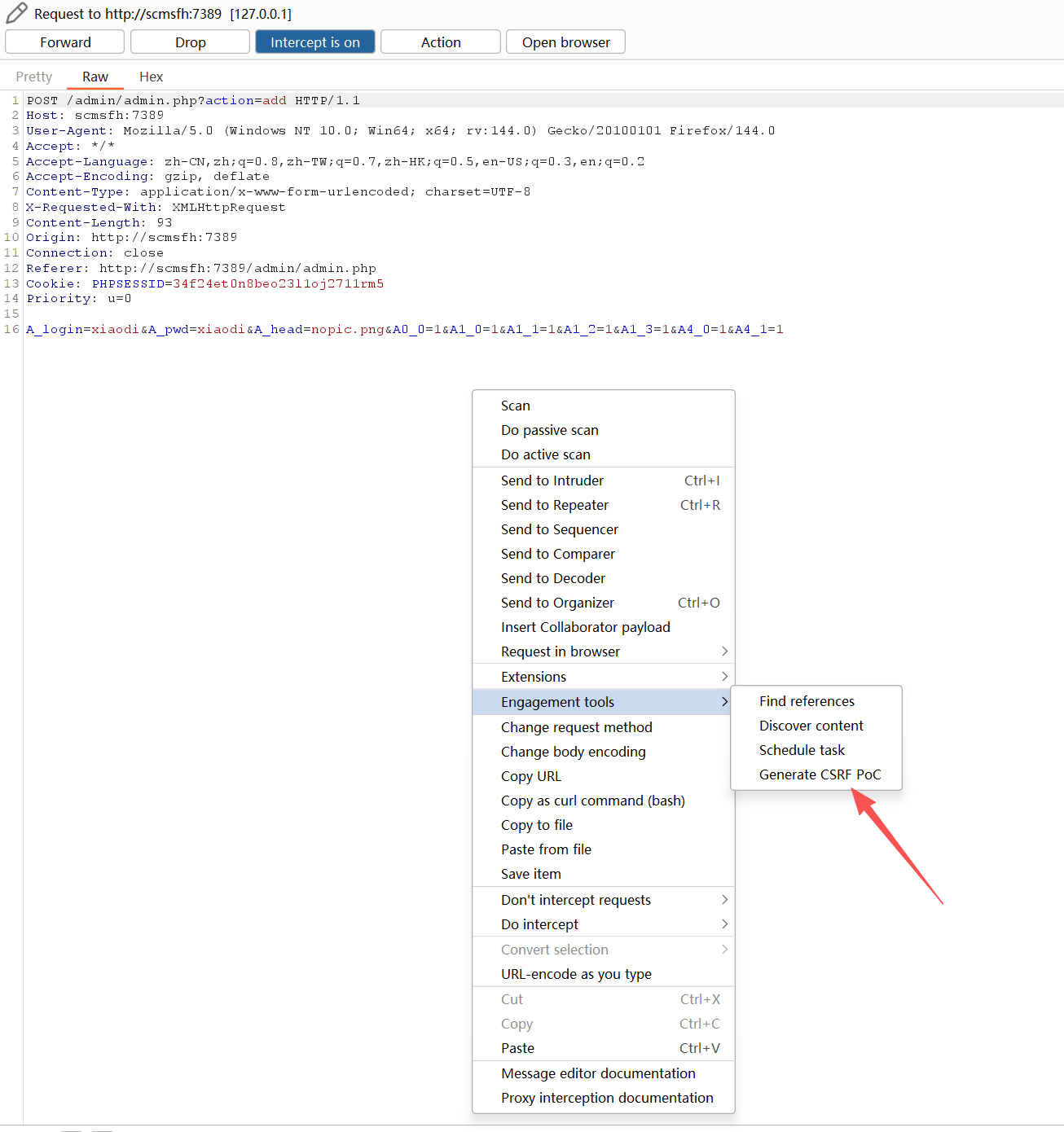This screenshot has width=1064, height=1132.
Task: Select Find references in submenu
Action: 816,701
